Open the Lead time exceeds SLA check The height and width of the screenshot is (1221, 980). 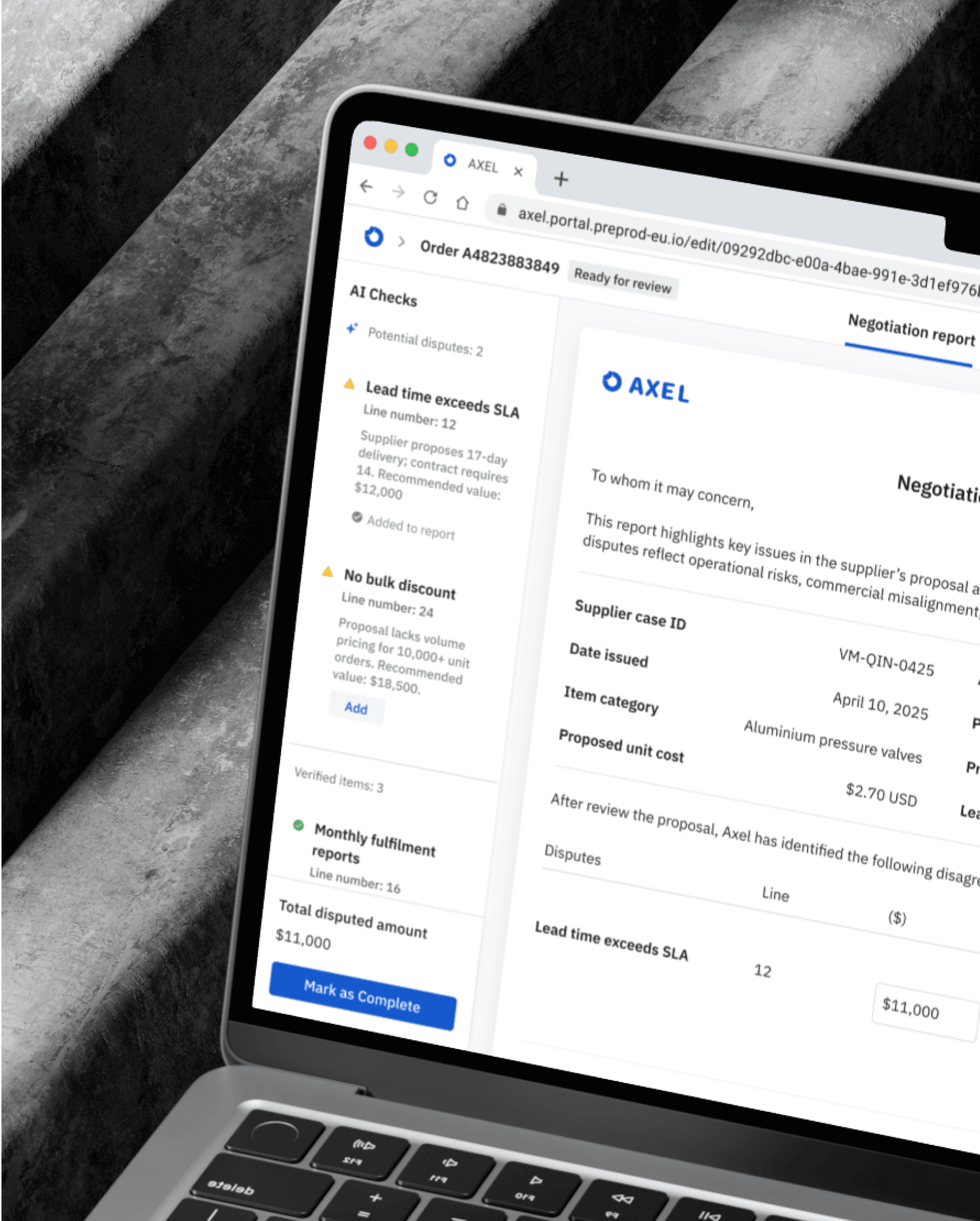pos(442,400)
